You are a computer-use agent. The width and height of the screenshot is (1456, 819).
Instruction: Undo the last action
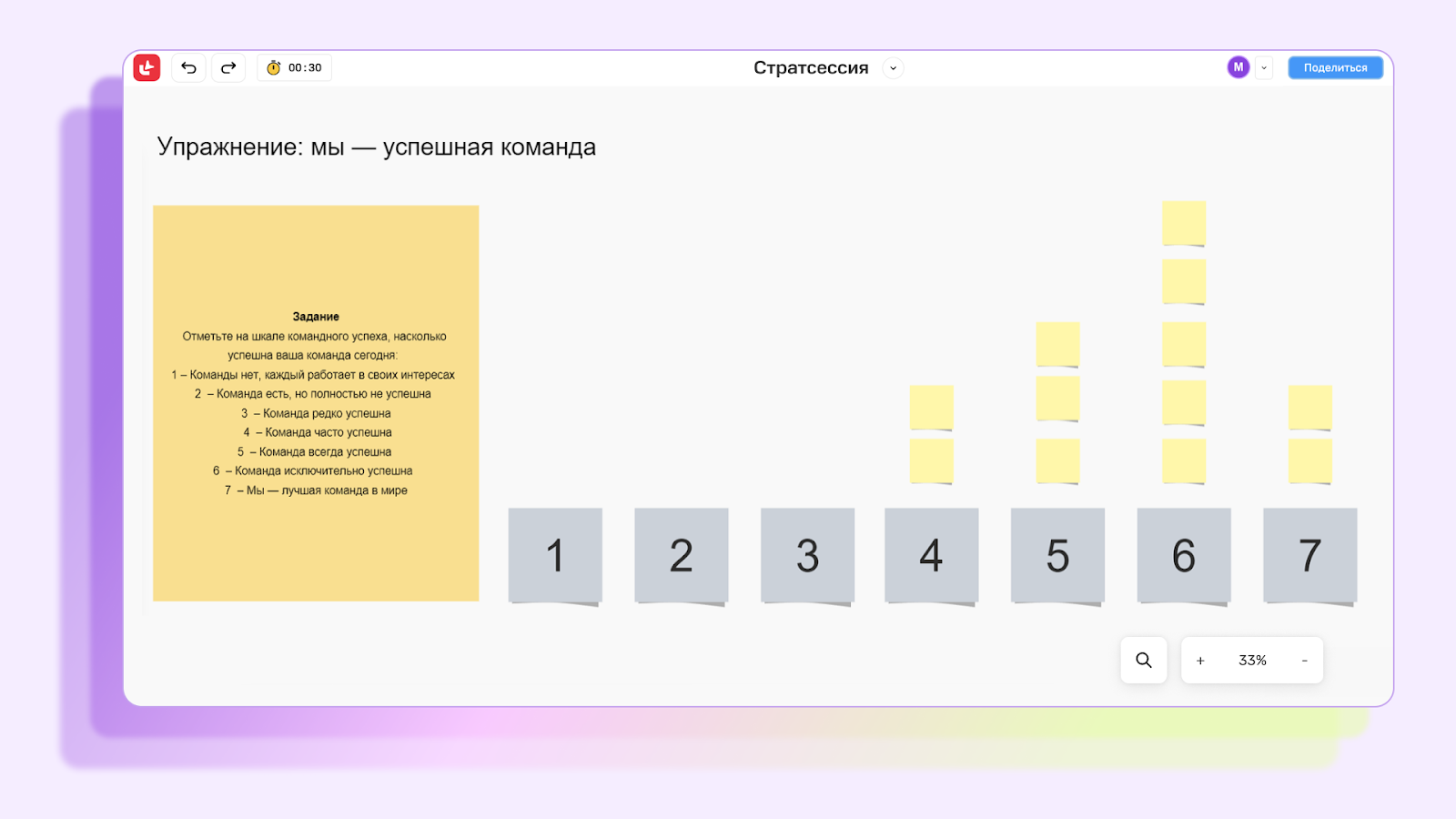coord(188,67)
